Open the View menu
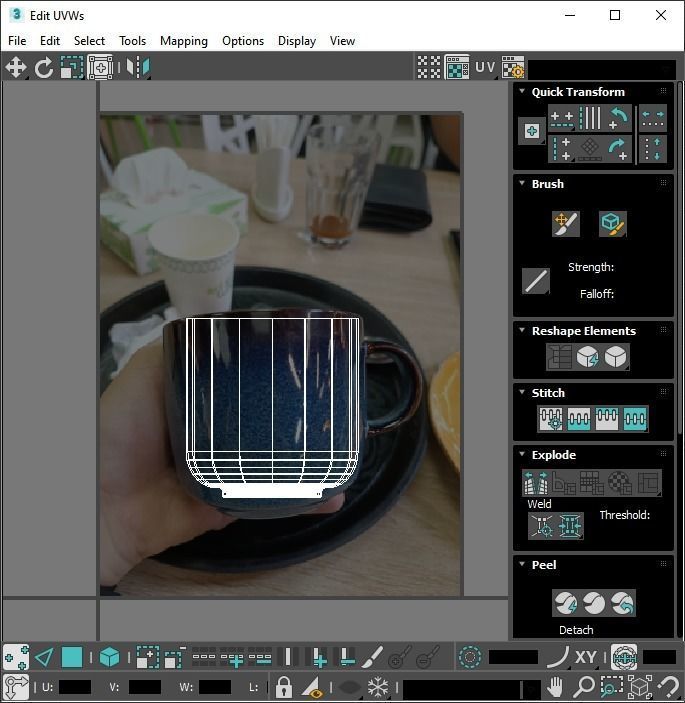Image resolution: width=685 pixels, height=703 pixels. click(x=342, y=41)
